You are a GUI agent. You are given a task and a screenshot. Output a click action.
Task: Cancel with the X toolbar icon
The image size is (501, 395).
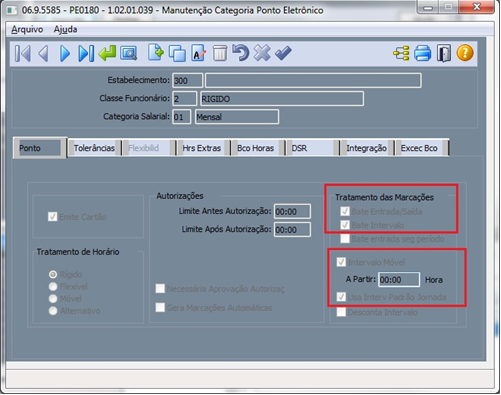[x=262, y=53]
